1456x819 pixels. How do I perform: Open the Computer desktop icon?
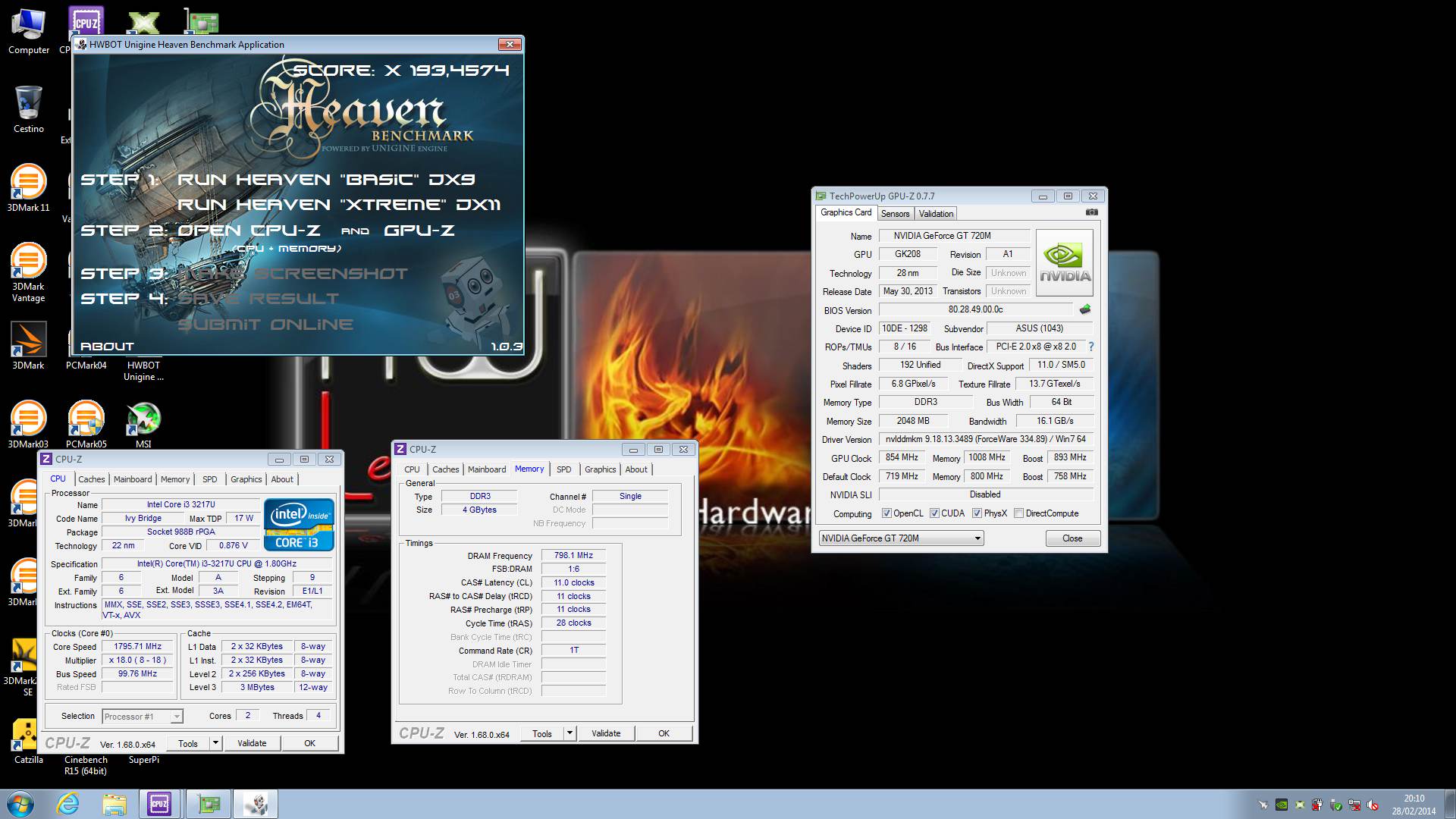click(29, 32)
